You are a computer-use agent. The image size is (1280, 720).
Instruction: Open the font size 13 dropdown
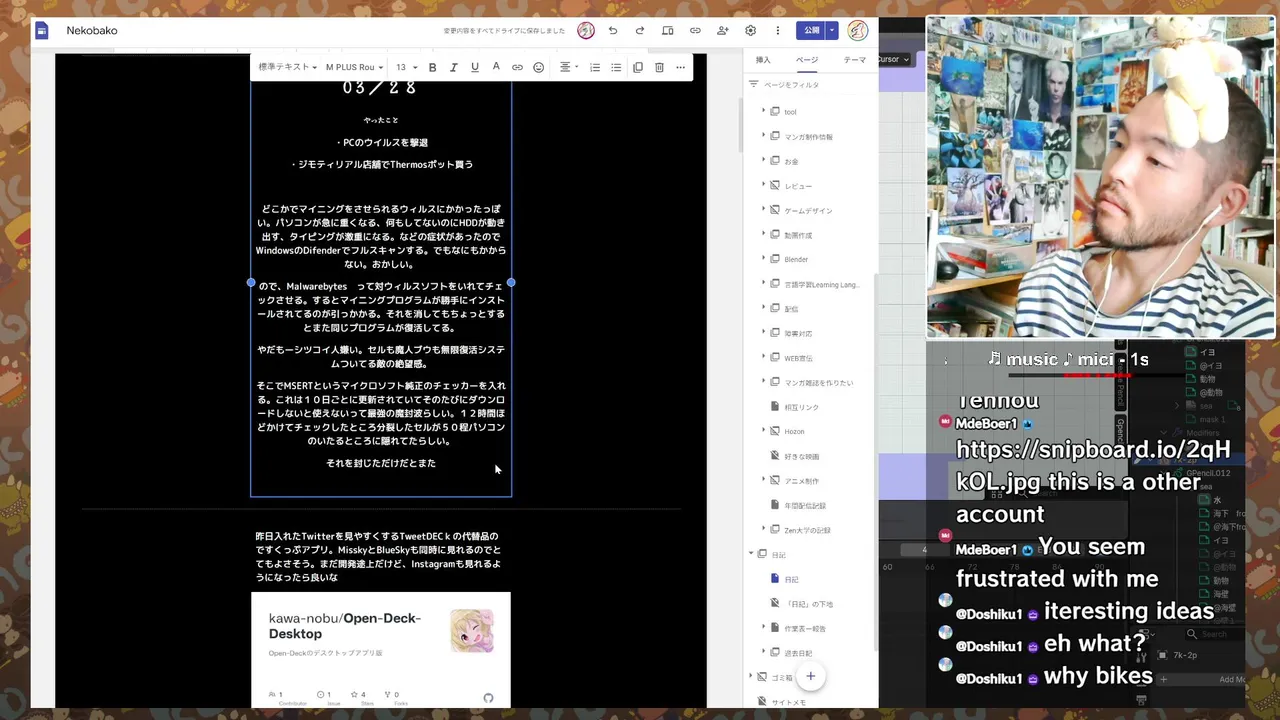(406, 67)
